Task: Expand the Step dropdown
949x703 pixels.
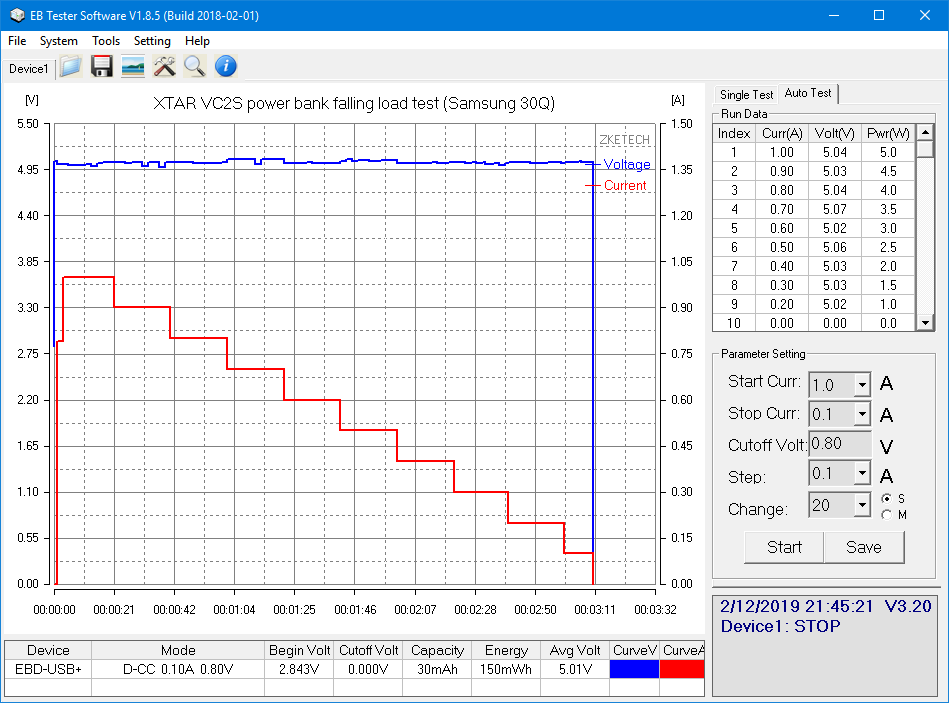Action: 862,472
